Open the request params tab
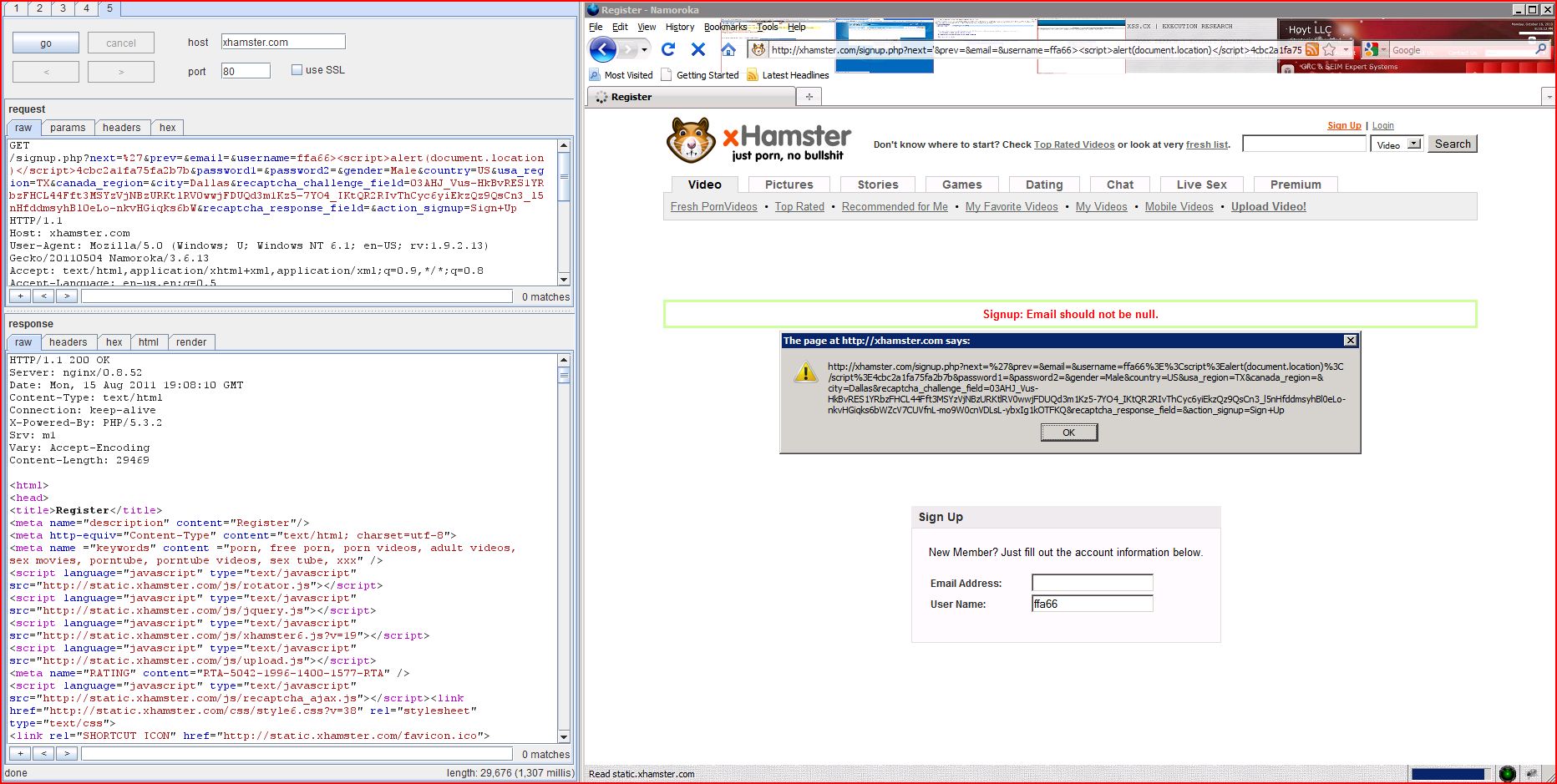Viewport: 1557px width, 784px height. [x=68, y=128]
